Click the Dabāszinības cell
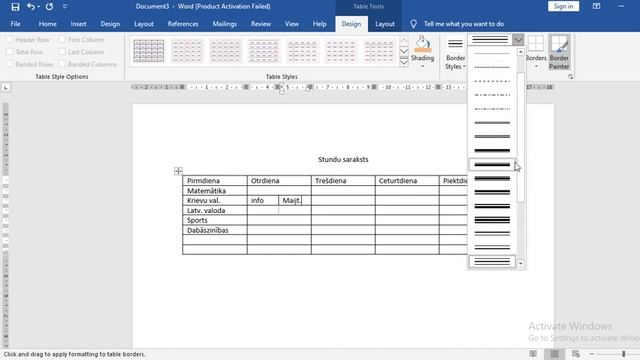640x360 pixels. pyautogui.click(x=215, y=230)
